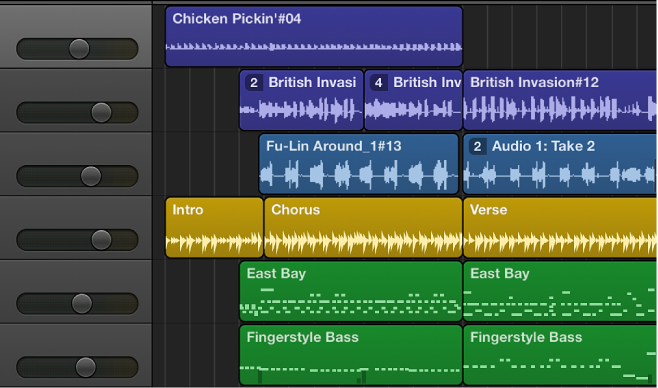Select the first East Bay MIDI region

(351, 292)
